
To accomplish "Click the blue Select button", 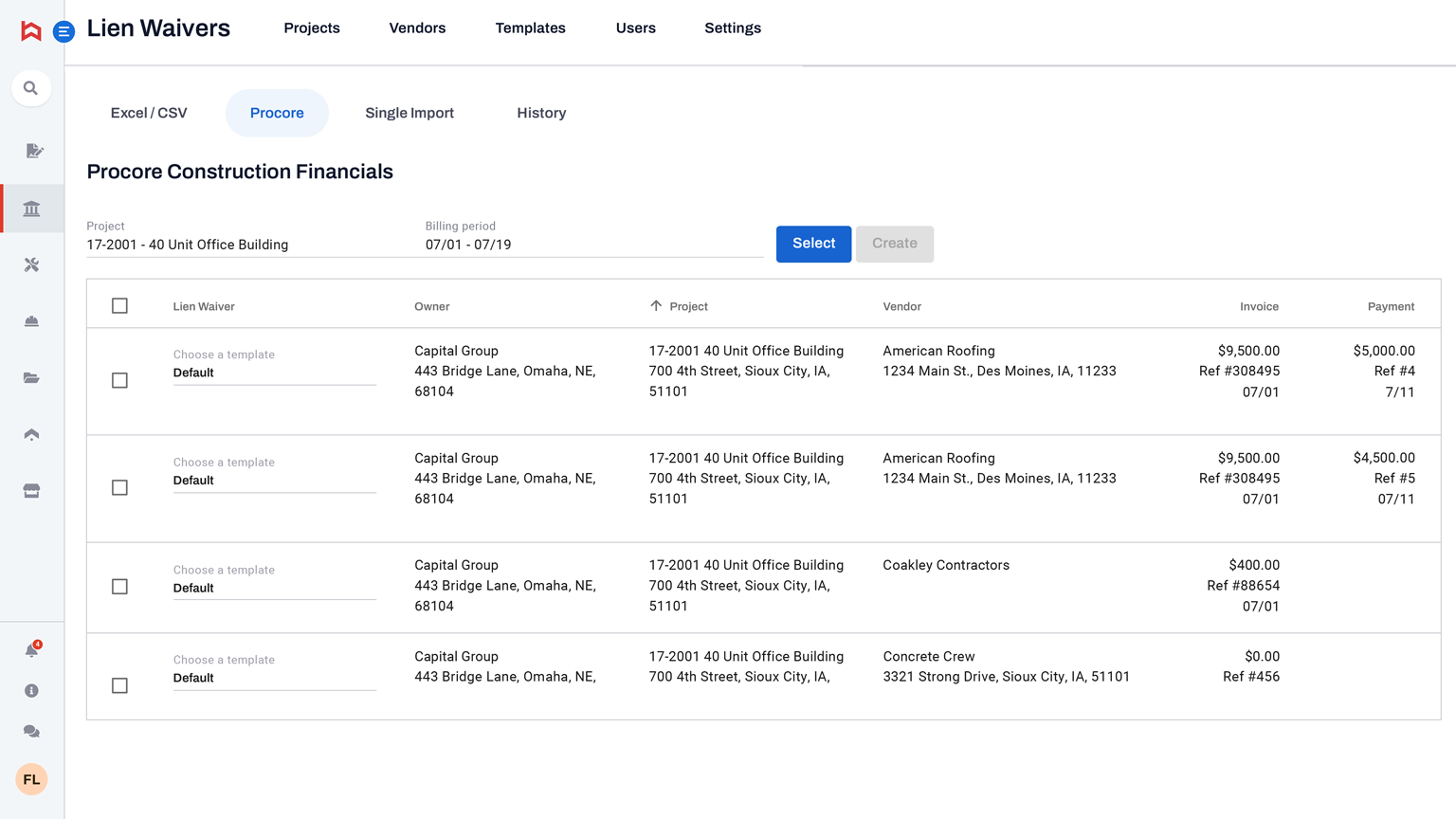I will 813,244.
